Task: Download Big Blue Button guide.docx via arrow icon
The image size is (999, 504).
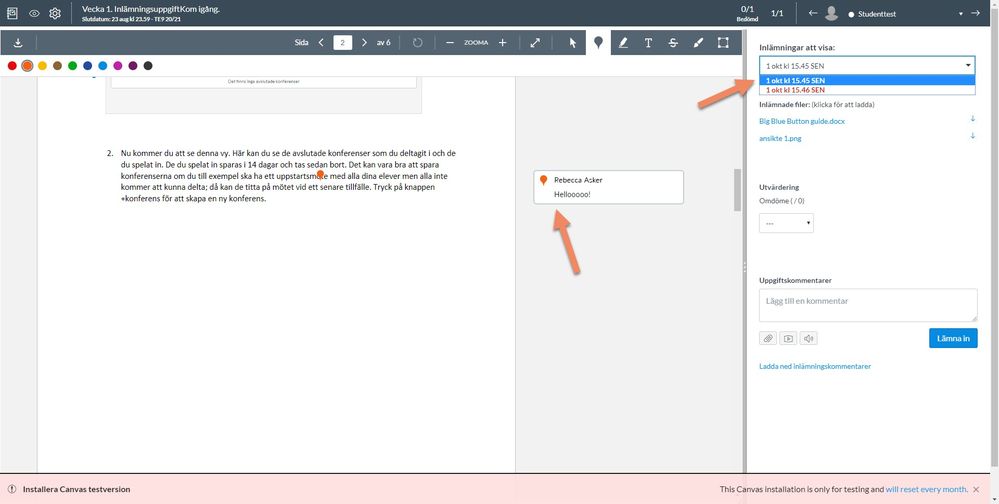Action: point(972,119)
